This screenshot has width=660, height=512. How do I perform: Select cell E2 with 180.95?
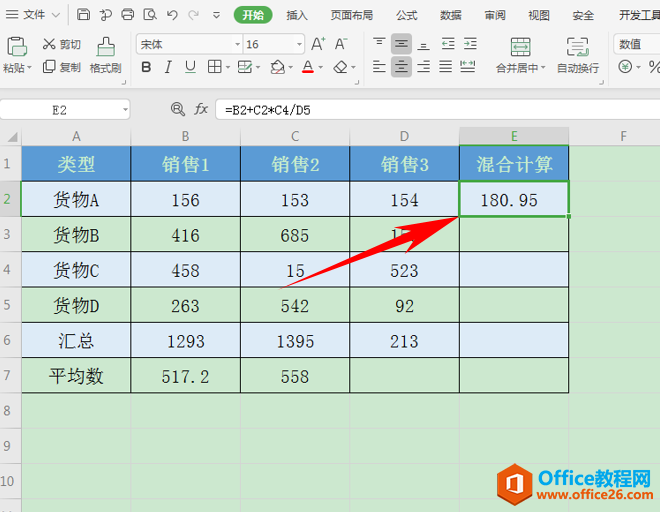[514, 199]
